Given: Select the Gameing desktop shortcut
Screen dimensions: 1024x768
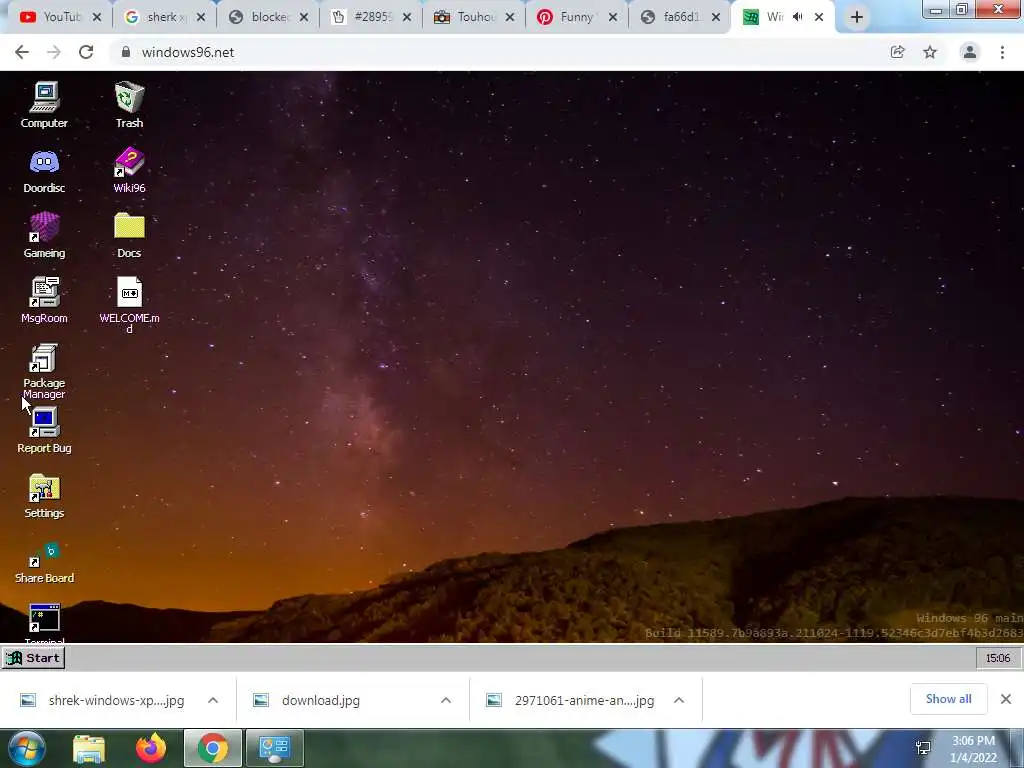Looking at the screenshot, I should (x=44, y=235).
